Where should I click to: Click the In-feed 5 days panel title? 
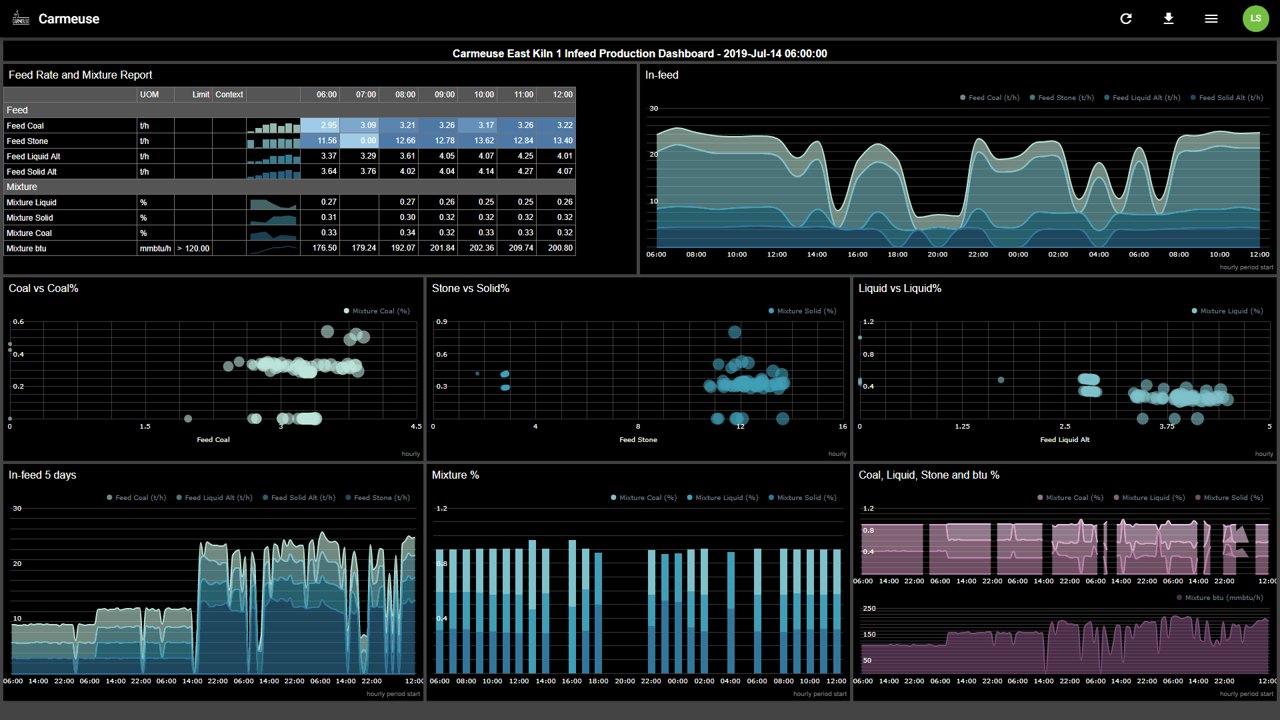[42, 475]
